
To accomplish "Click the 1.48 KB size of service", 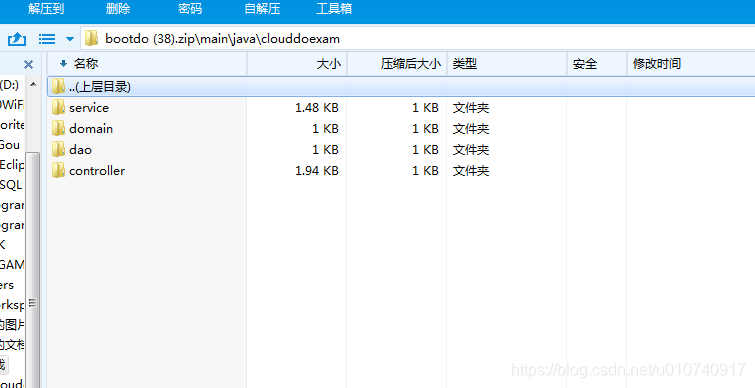I will click(x=317, y=108).
